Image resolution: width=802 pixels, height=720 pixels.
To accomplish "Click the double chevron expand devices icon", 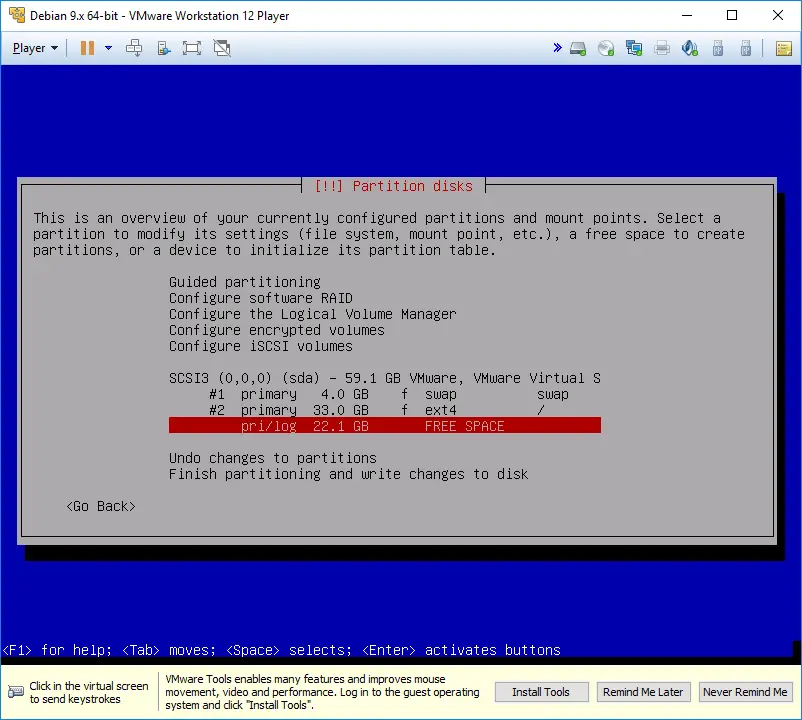I will (x=558, y=48).
